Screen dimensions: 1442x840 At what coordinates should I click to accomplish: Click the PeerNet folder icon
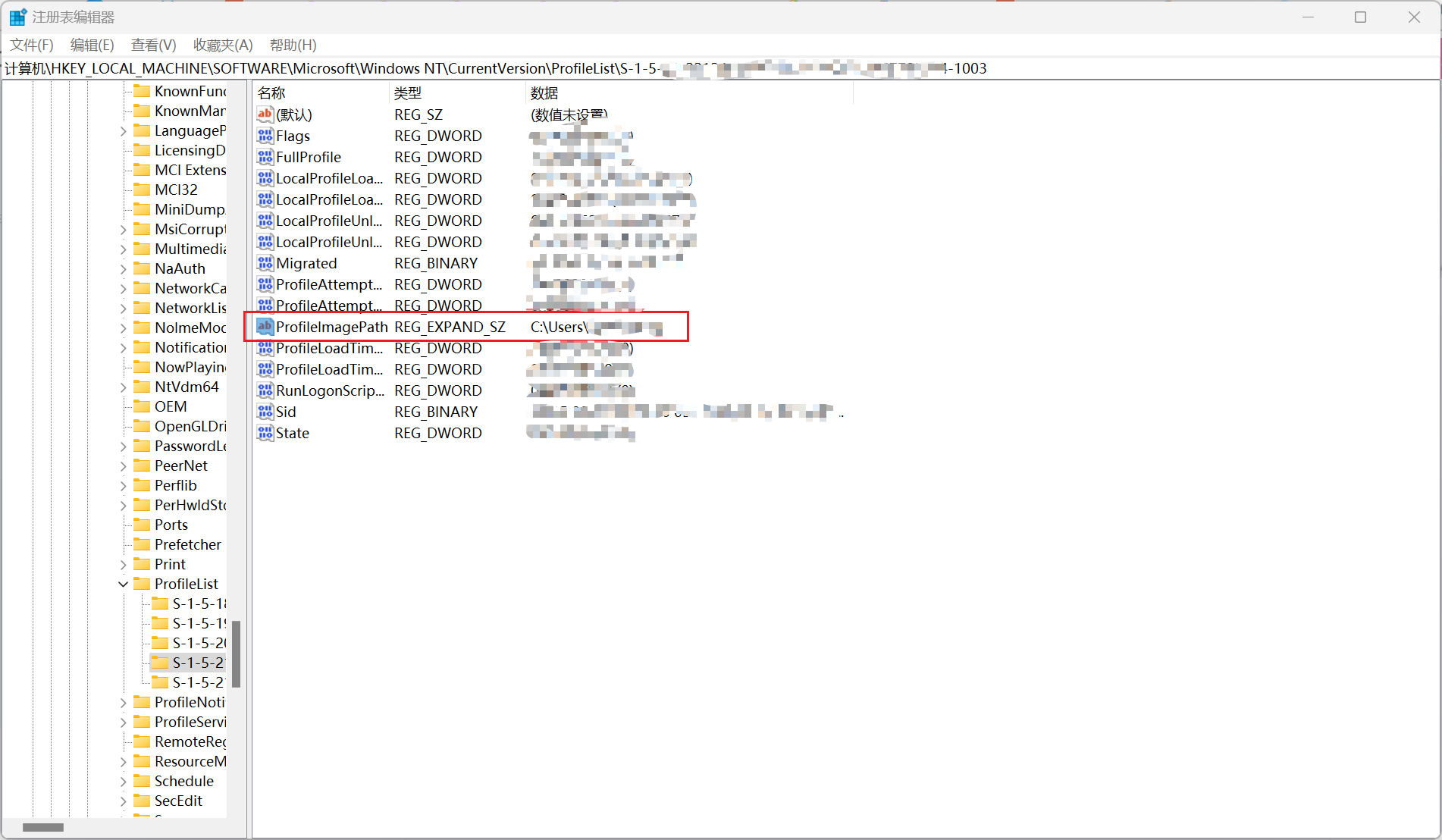tap(142, 465)
